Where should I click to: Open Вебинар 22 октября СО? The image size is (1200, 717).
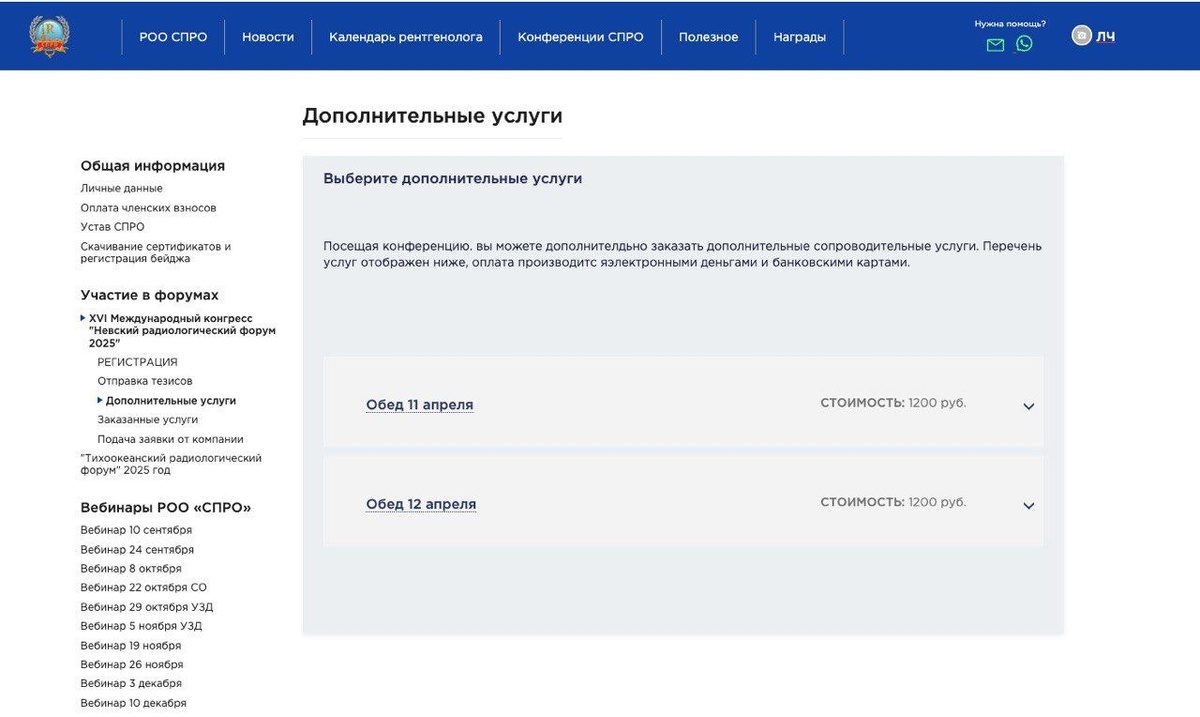tap(143, 588)
